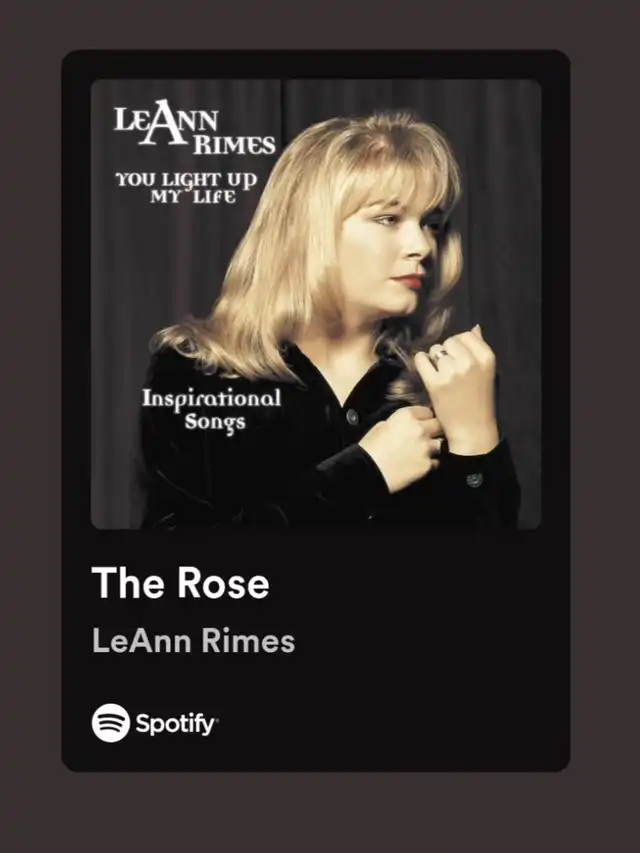Click the lower clenched hand on cover
This screenshot has width=640, height=853.
coord(403,446)
